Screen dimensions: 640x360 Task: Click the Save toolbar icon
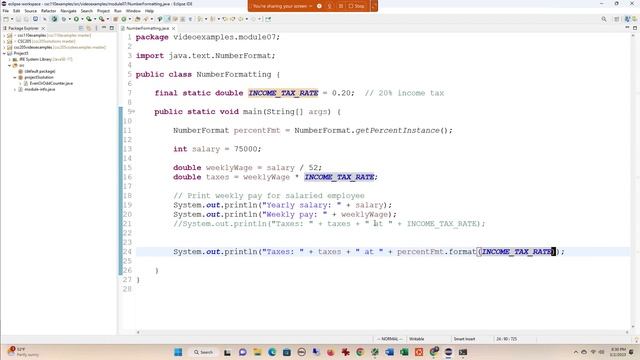18,19
